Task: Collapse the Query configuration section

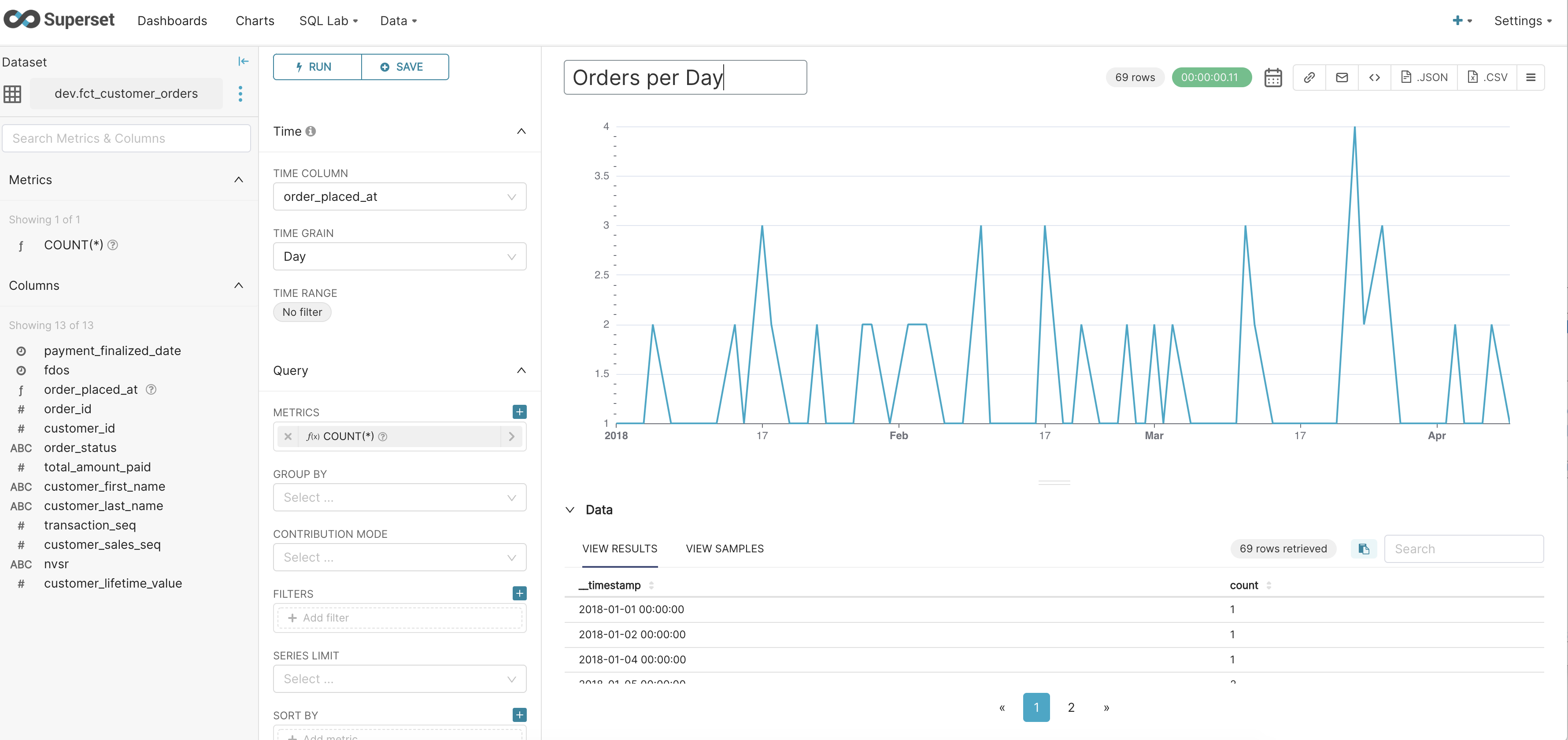Action: click(521, 371)
